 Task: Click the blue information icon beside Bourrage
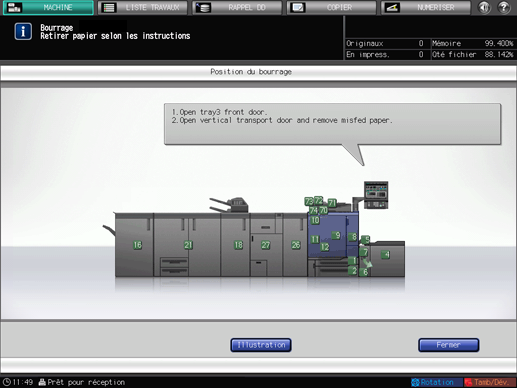coord(23,32)
